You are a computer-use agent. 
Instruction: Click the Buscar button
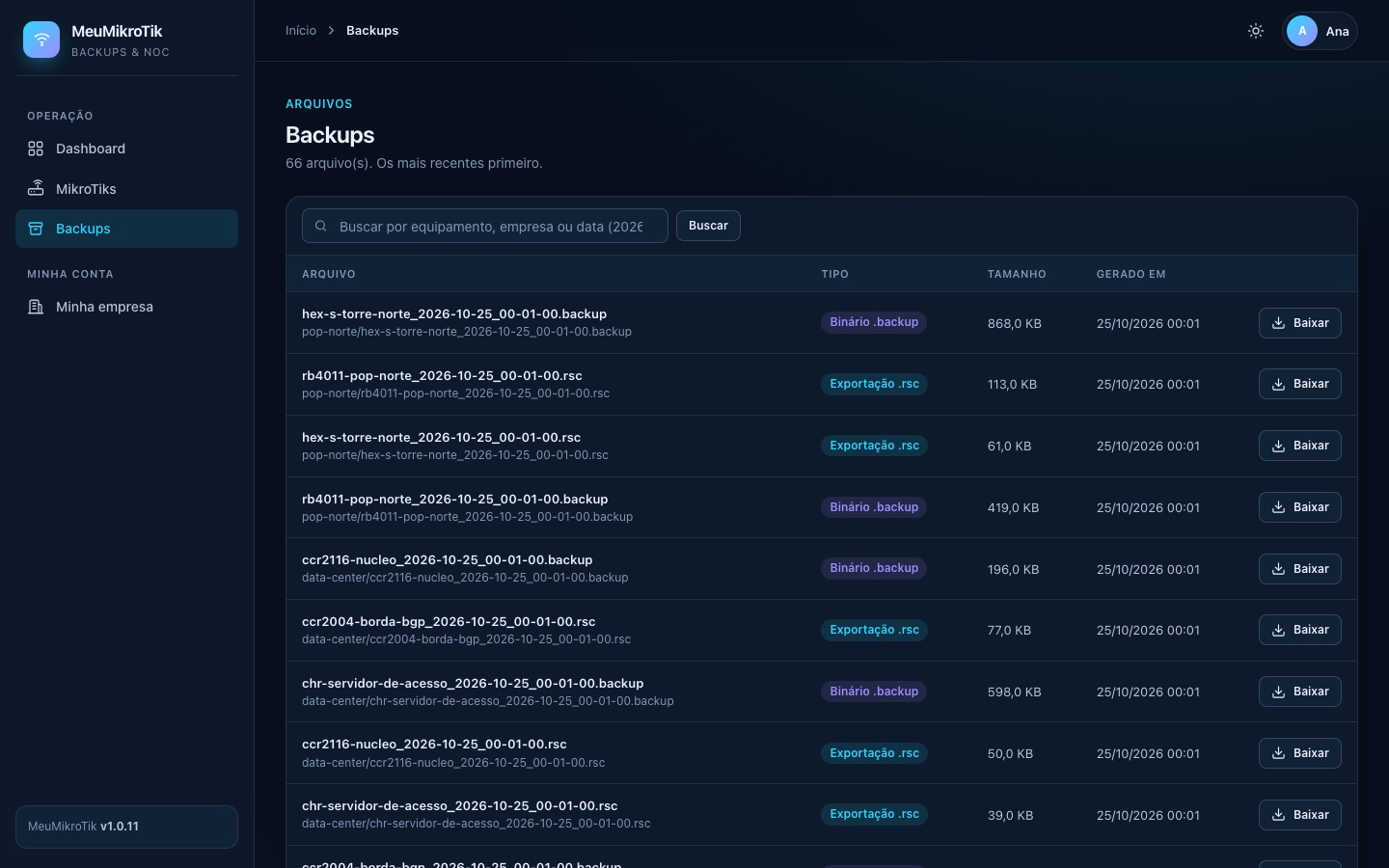pyautogui.click(x=708, y=226)
